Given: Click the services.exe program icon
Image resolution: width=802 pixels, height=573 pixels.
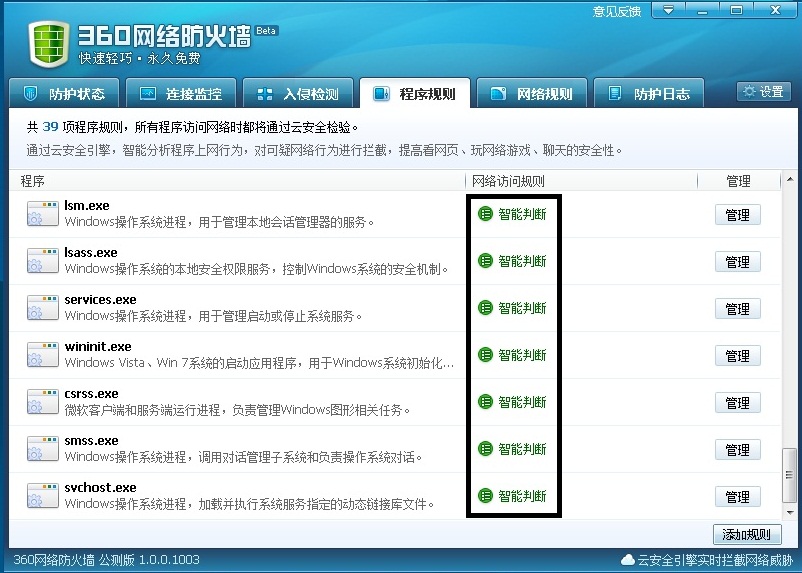Looking at the screenshot, I should click(x=43, y=307).
